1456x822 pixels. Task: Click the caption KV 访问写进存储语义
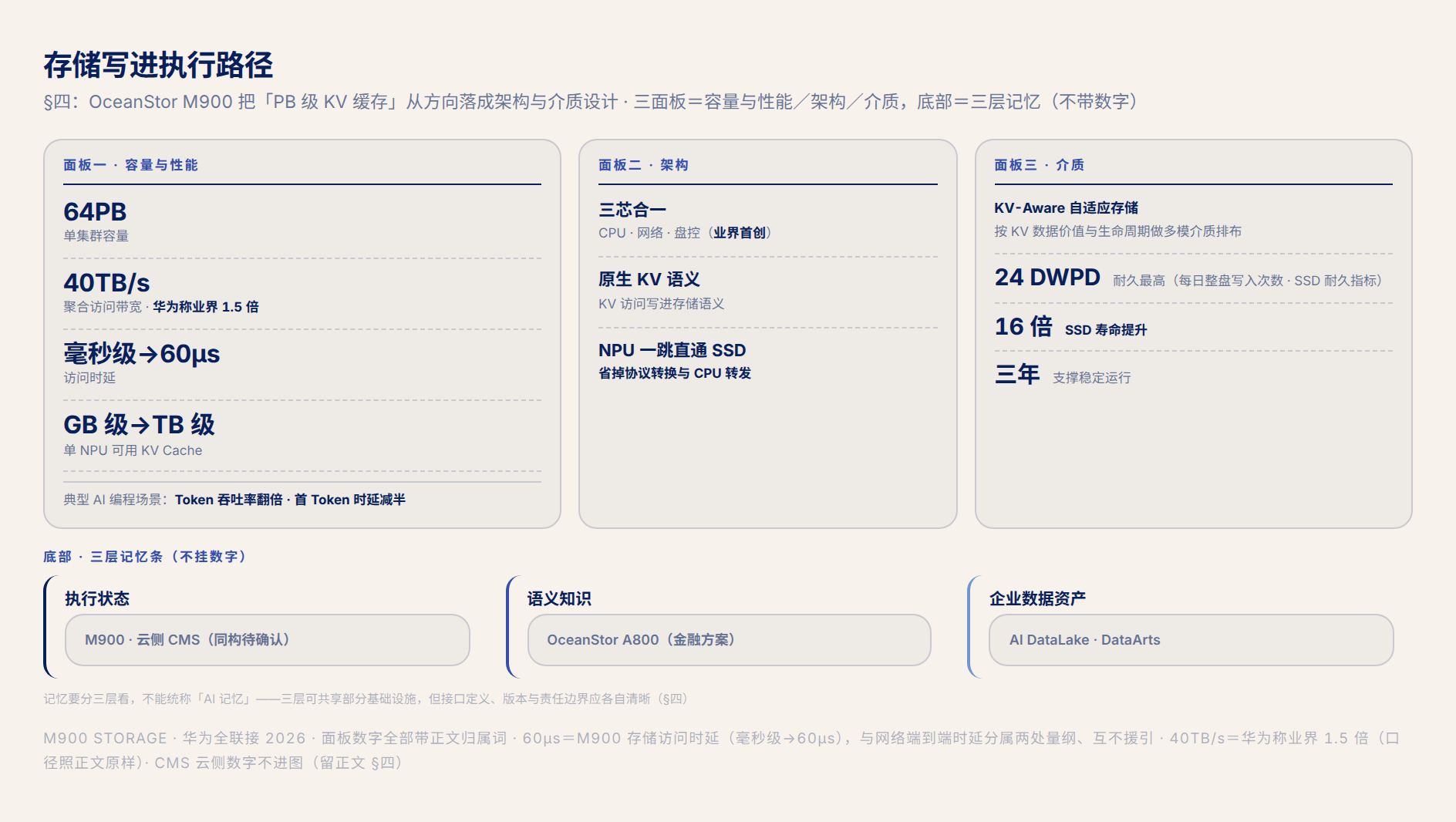pyautogui.click(x=662, y=304)
